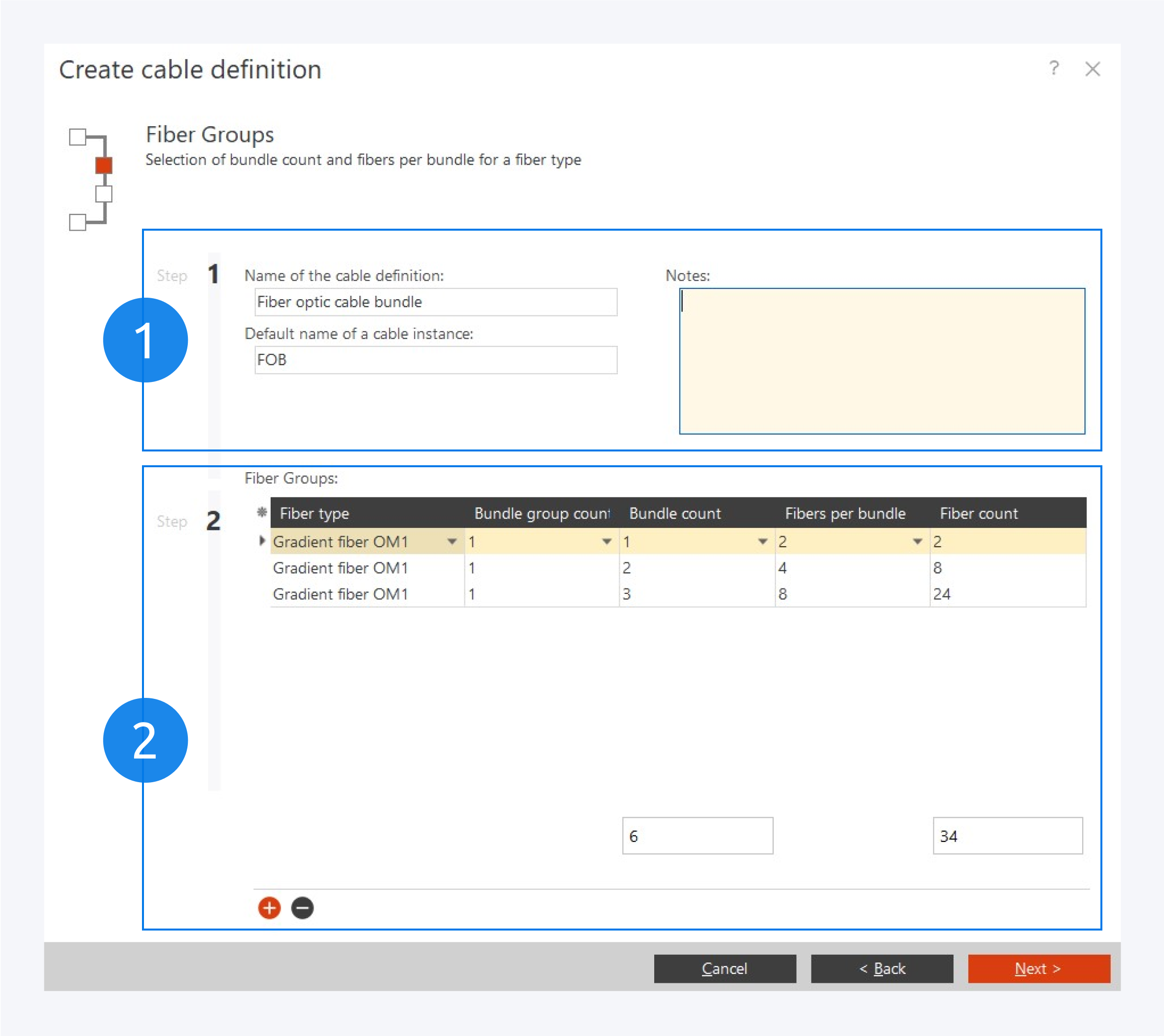This screenshot has width=1164, height=1036.
Task: Click the Cancel button
Action: pyautogui.click(x=724, y=968)
